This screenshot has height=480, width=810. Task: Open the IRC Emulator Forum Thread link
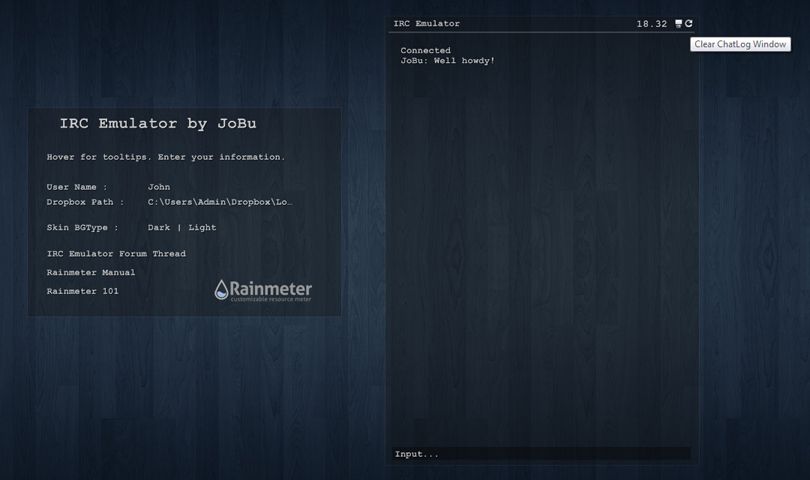(x=116, y=254)
